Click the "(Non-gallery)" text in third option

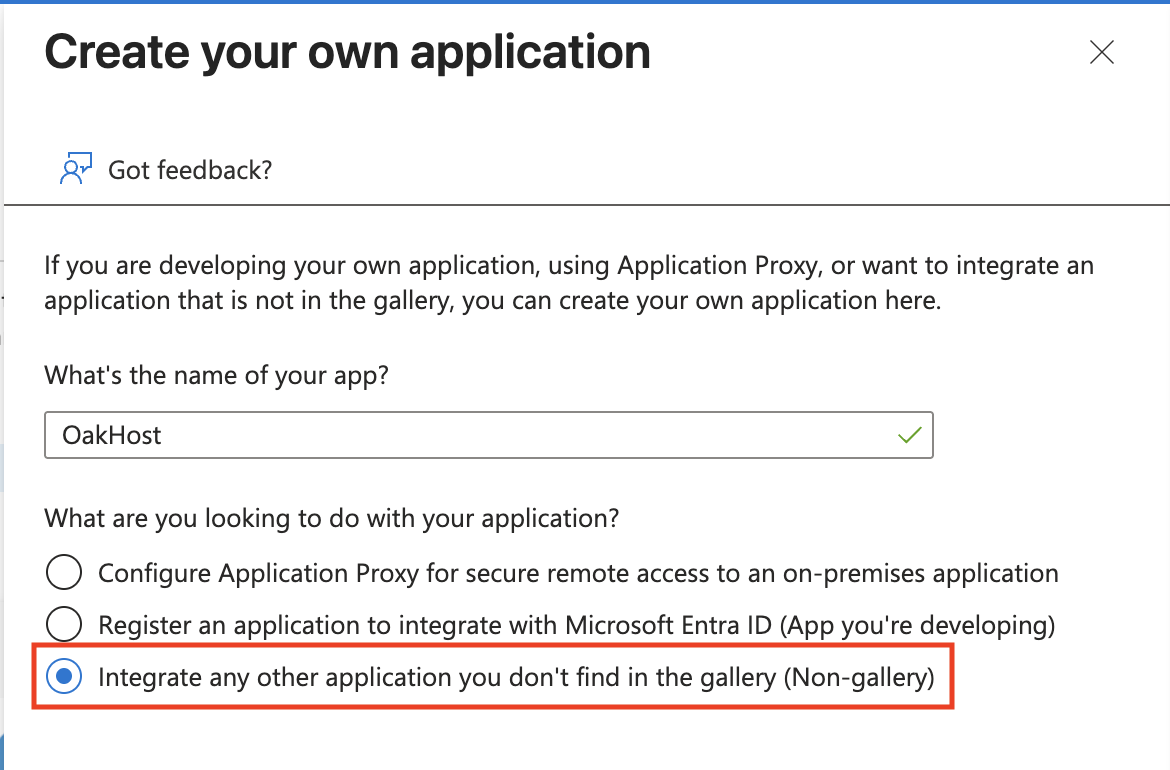[859, 677]
